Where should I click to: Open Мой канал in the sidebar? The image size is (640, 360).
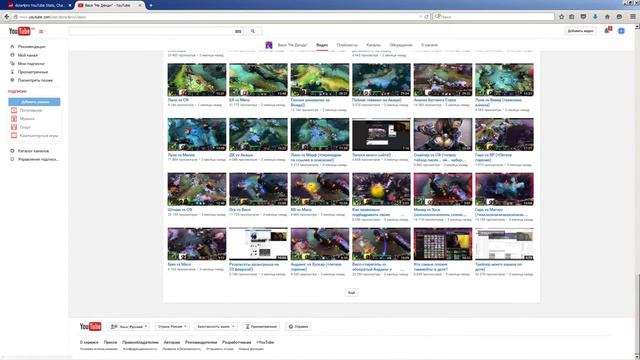(x=28, y=55)
